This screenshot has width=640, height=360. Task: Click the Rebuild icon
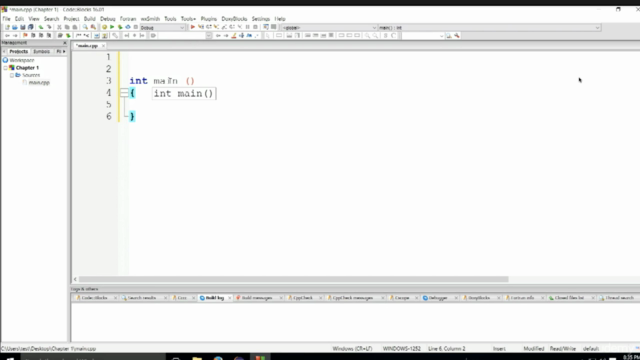(x=128, y=27)
